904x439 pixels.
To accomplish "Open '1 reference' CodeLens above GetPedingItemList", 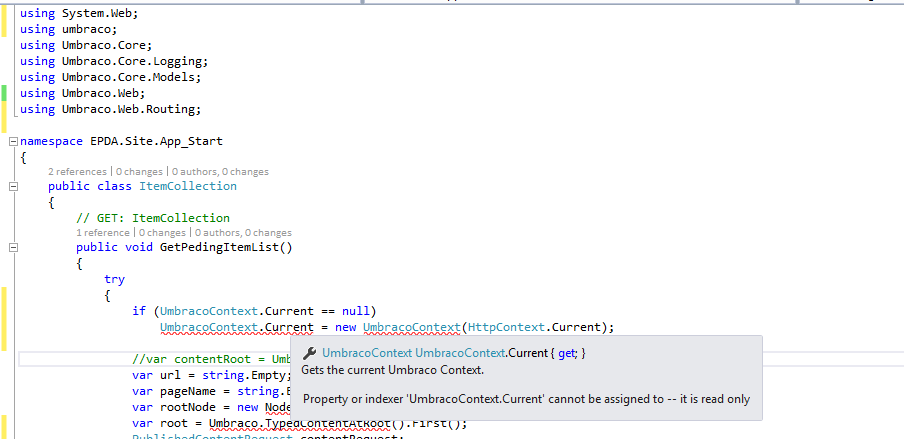I will click(103, 233).
